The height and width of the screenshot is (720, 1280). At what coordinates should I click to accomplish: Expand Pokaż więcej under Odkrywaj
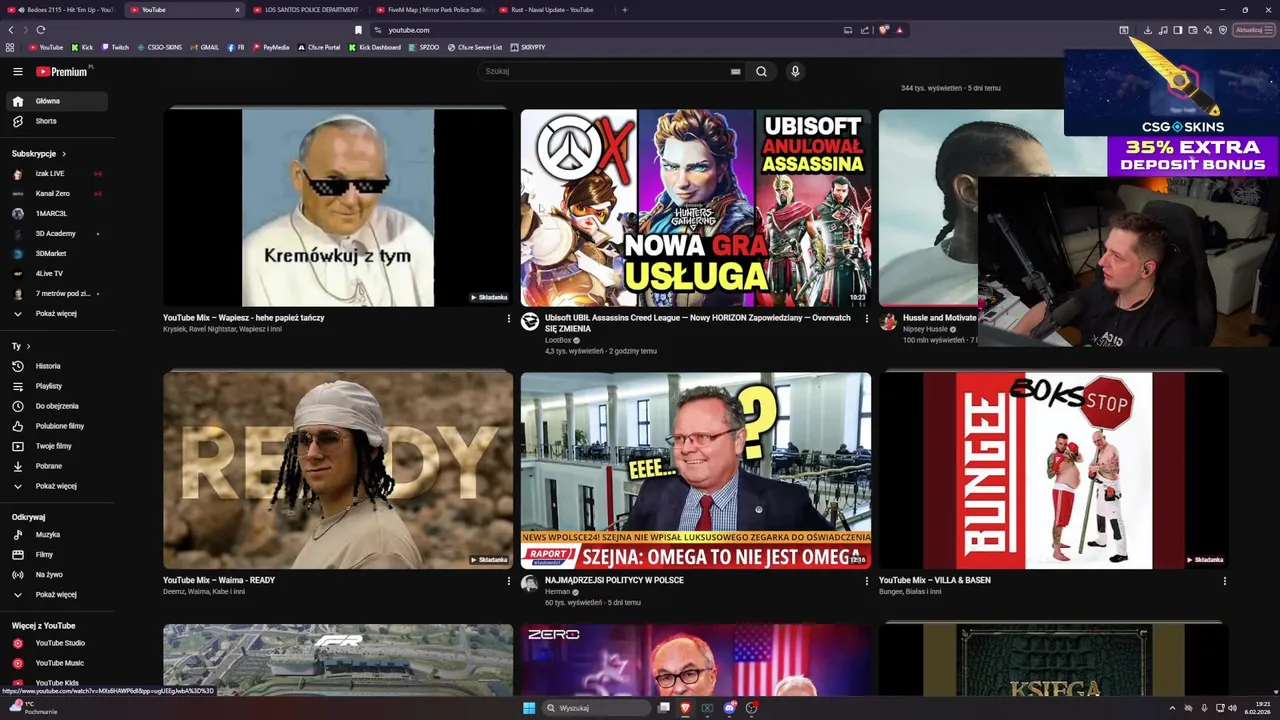pyautogui.click(x=57, y=594)
